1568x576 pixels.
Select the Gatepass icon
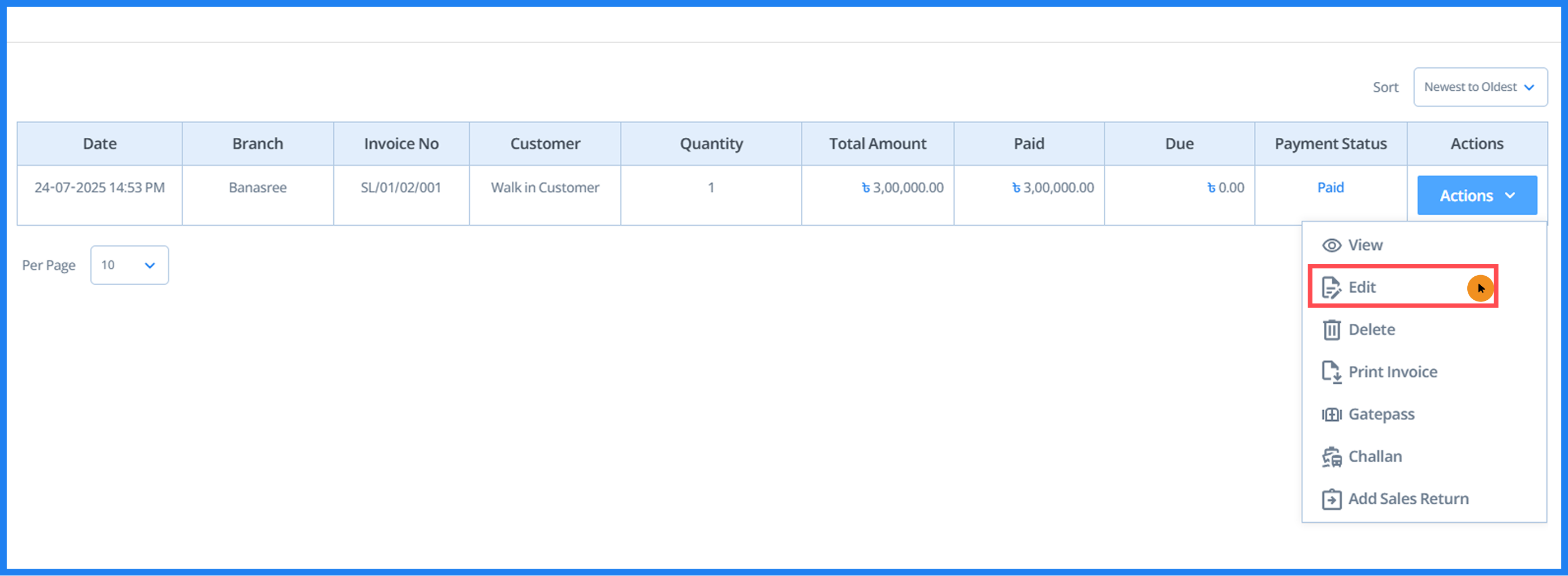[x=1332, y=414]
